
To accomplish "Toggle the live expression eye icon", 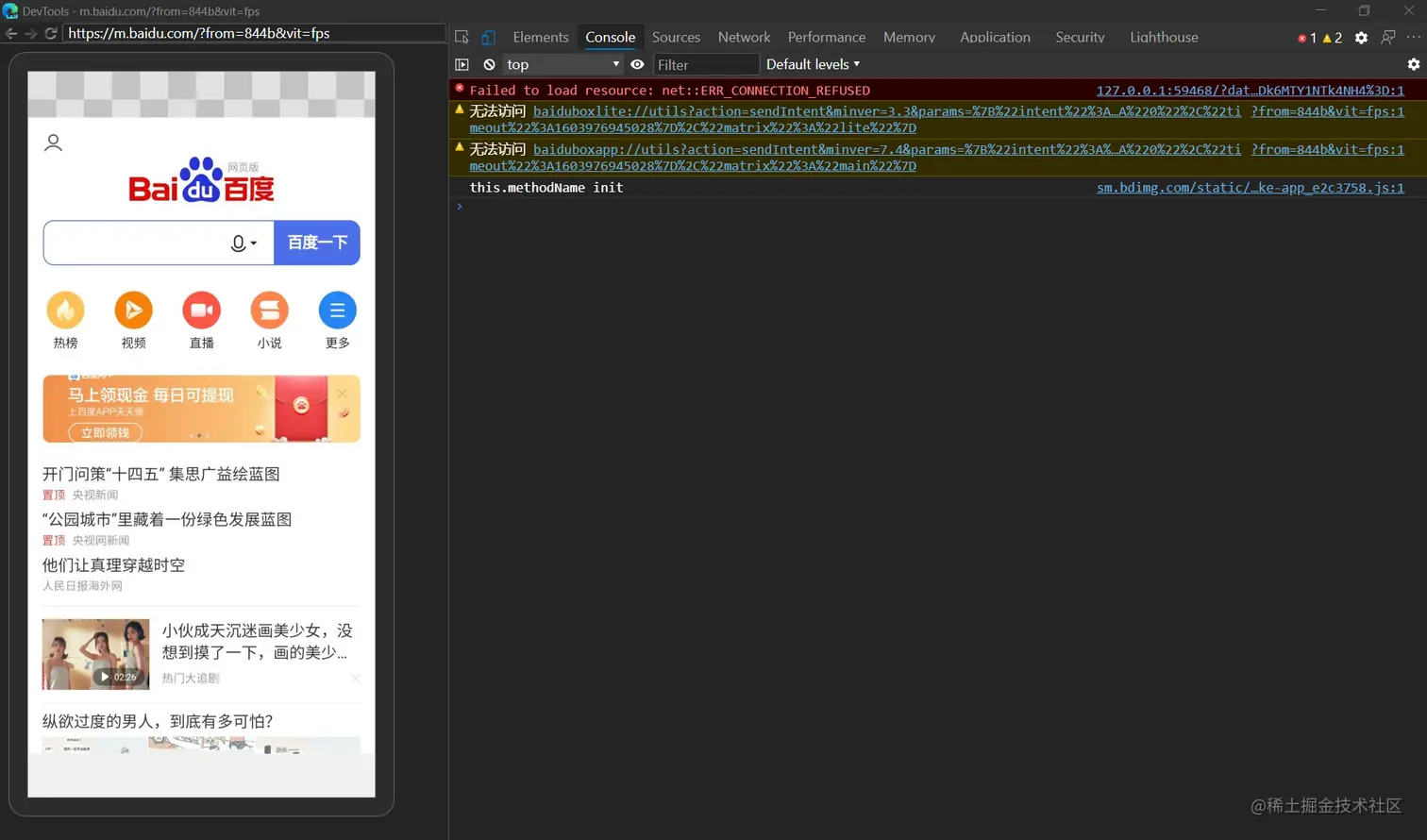I will [637, 64].
